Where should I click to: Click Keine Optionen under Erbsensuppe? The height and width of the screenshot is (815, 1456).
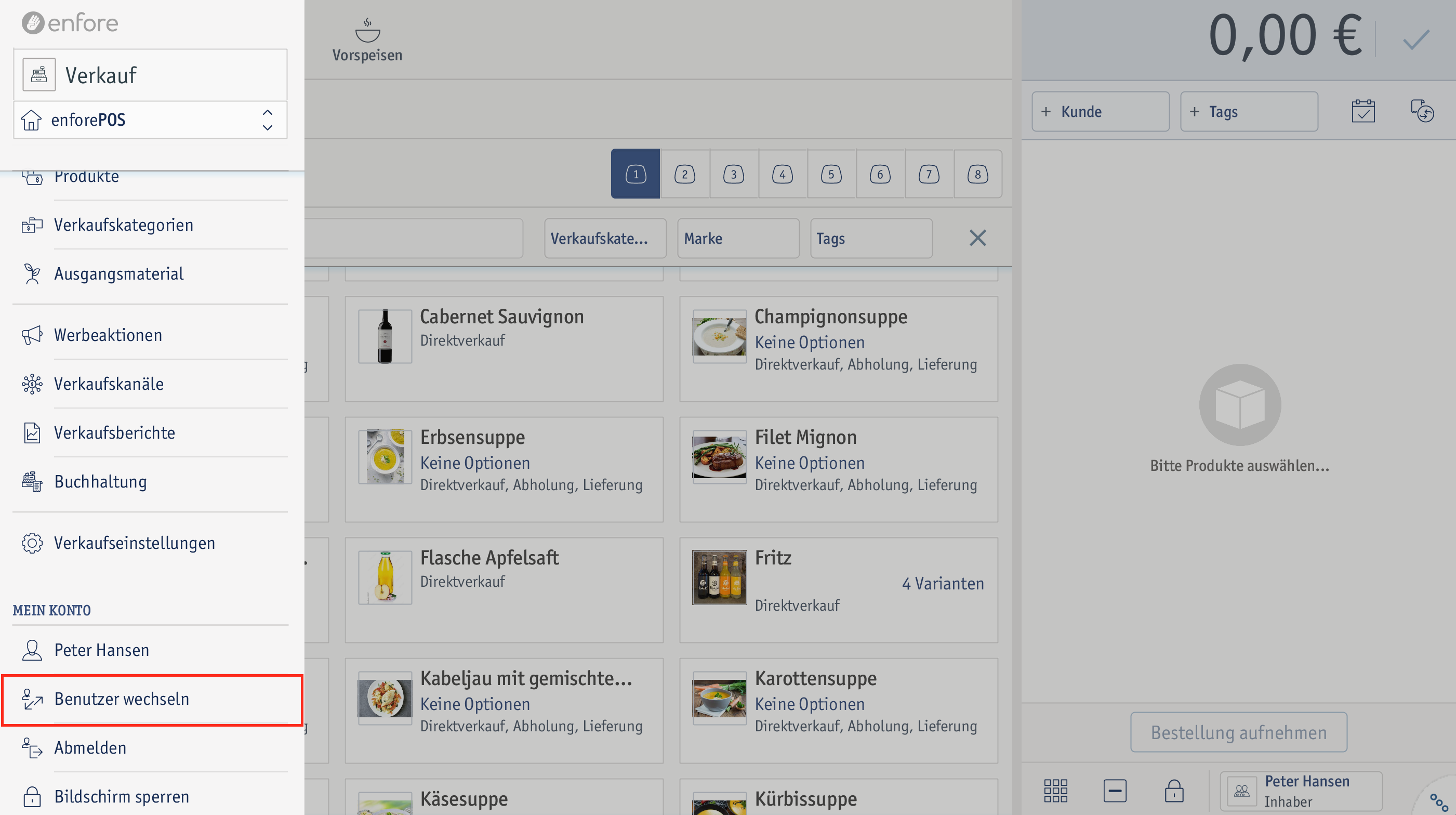(x=475, y=463)
